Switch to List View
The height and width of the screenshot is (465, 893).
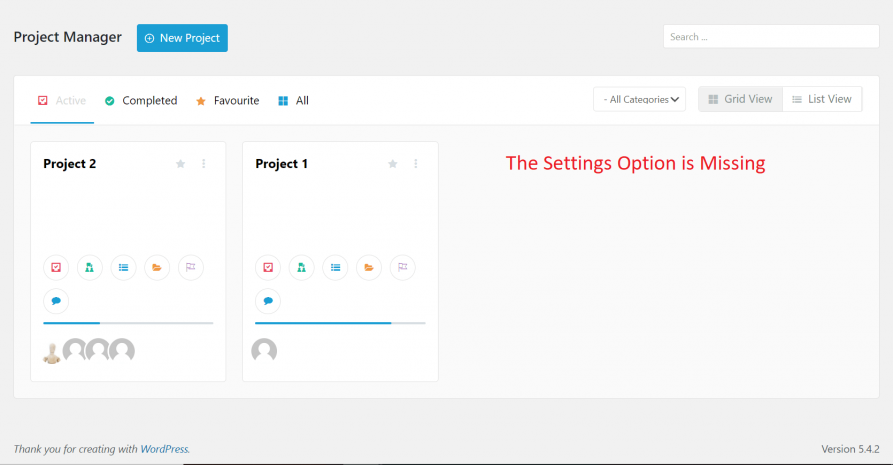pyautogui.click(x=822, y=99)
